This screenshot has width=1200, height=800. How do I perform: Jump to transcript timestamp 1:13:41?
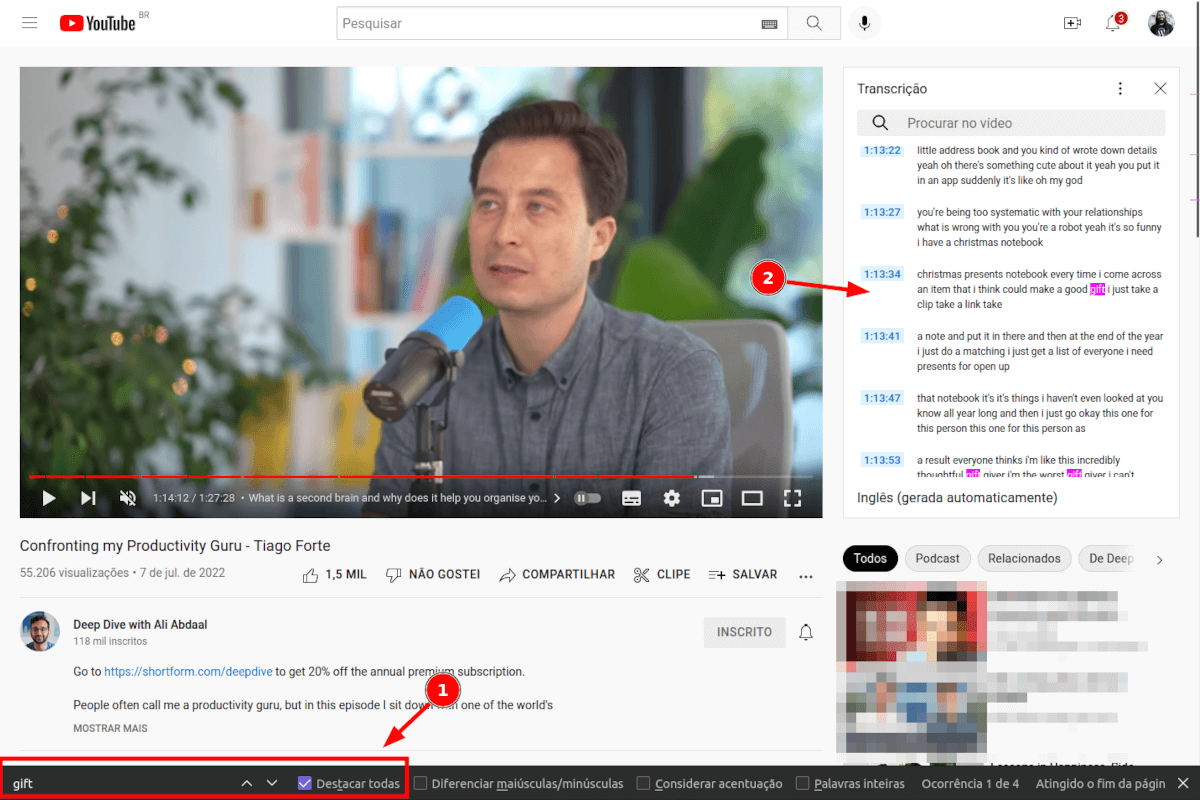[x=882, y=336]
